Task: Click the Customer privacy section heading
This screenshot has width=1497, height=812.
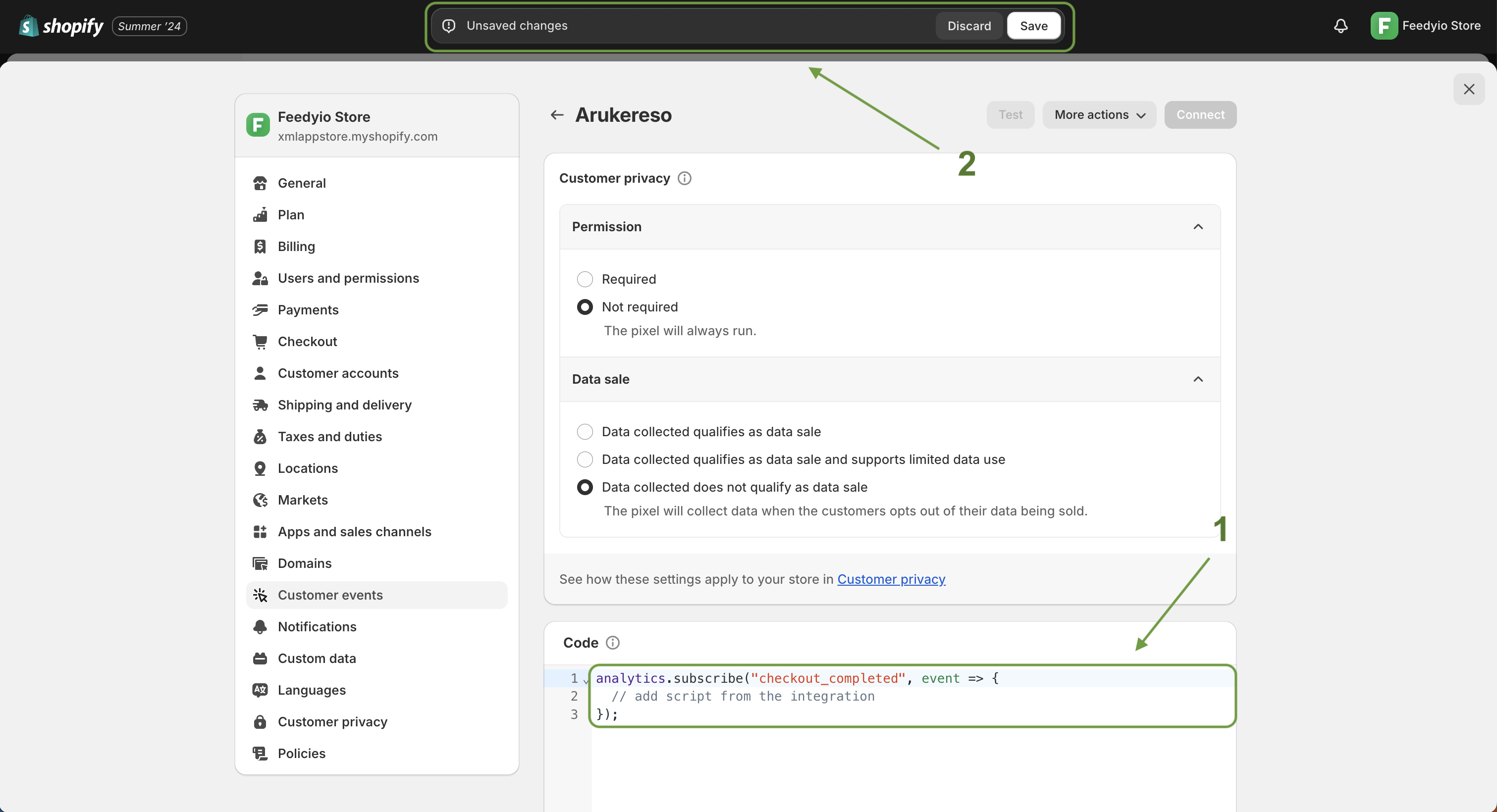Action: [614, 178]
